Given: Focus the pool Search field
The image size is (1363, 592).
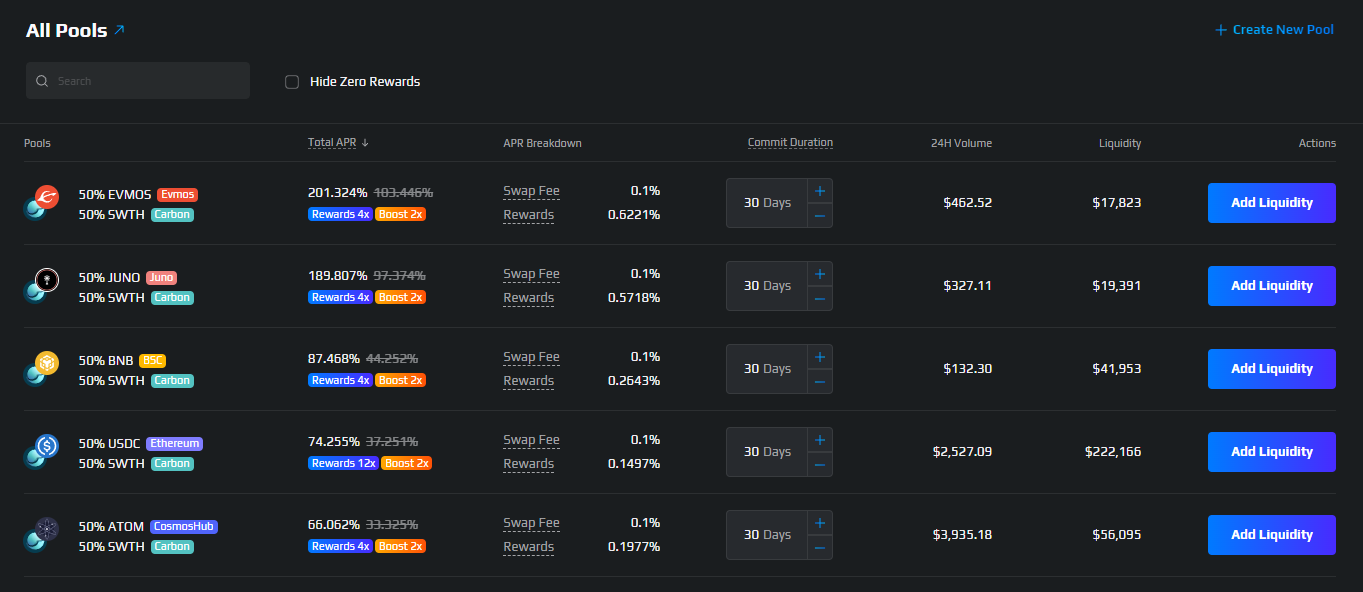Looking at the screenshot, I should 138,81.
